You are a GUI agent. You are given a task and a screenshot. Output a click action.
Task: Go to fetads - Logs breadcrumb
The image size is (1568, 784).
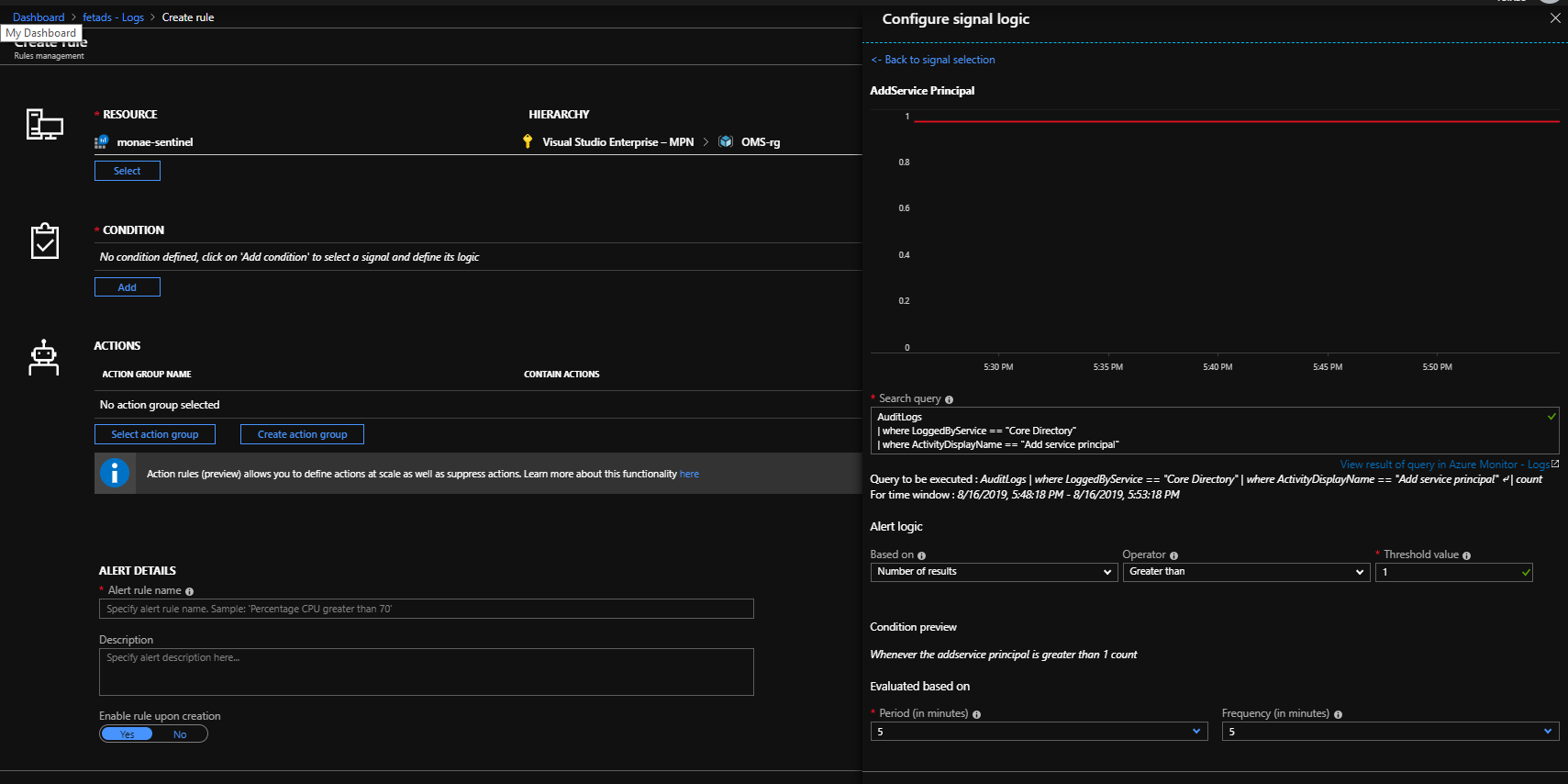113,17
